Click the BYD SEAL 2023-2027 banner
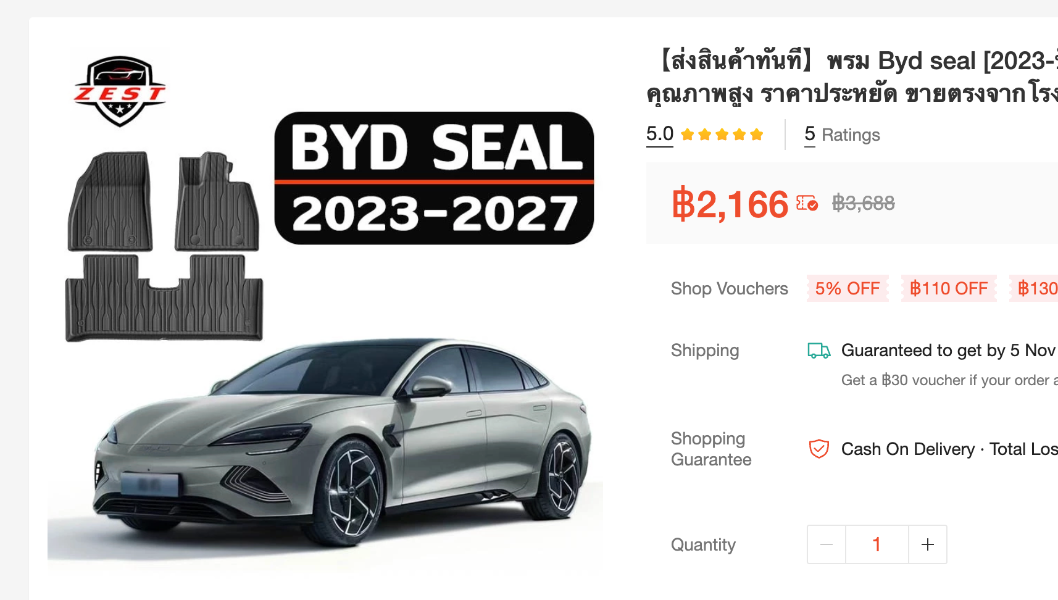Viewport: 1058px width, 600px height. tap(434, 178)
